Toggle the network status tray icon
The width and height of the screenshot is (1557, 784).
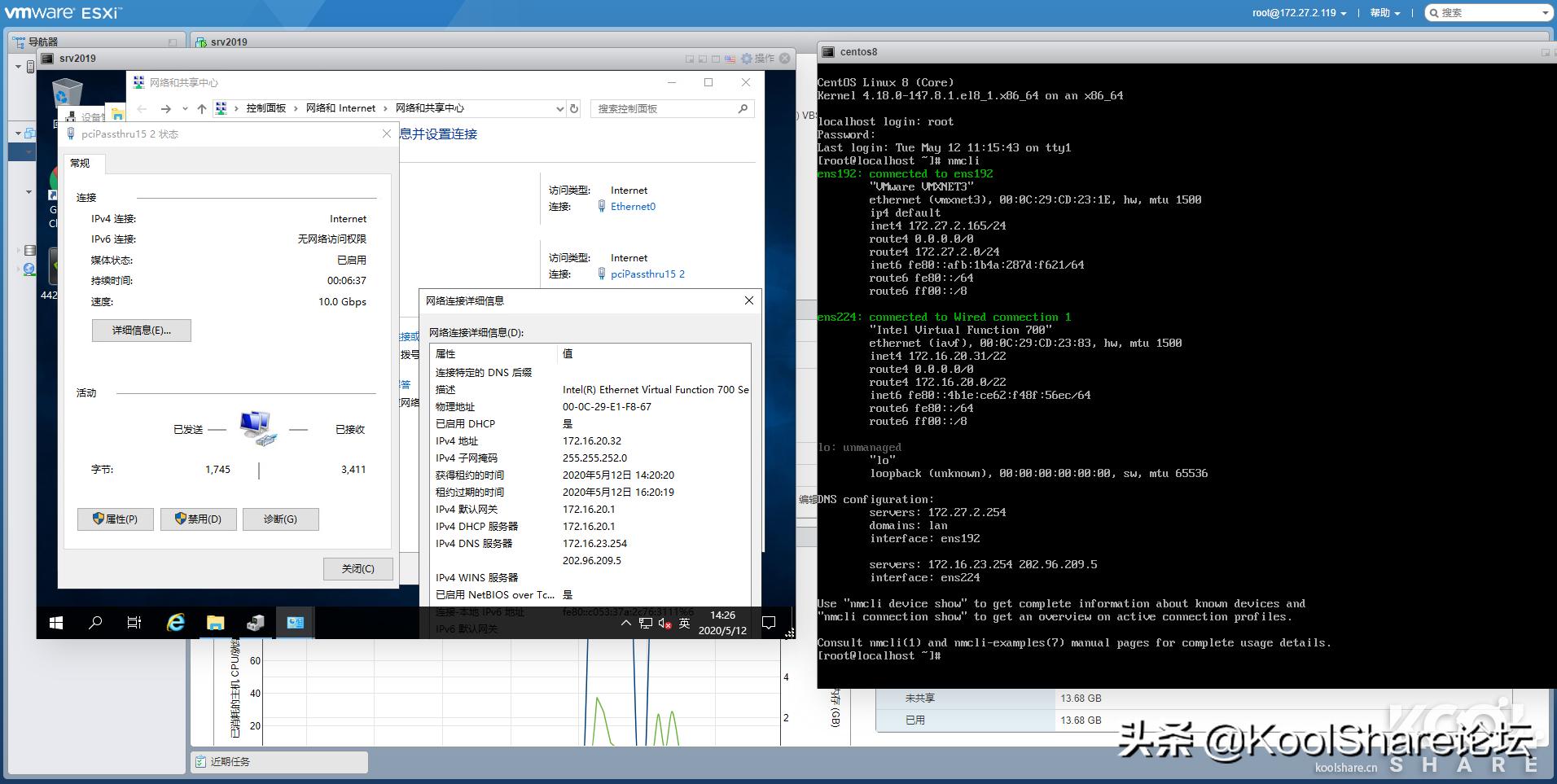click(646, 622)
